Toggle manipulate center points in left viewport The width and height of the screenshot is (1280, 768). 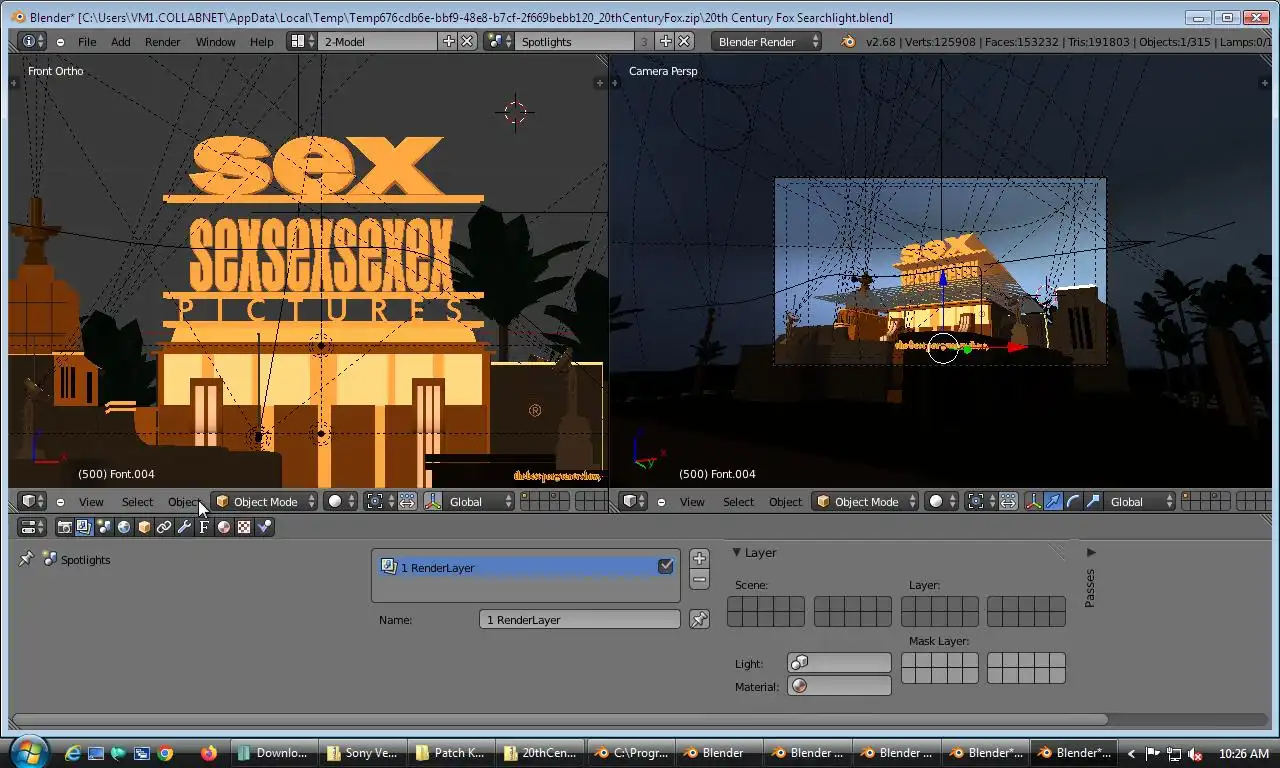click(407, 502)
